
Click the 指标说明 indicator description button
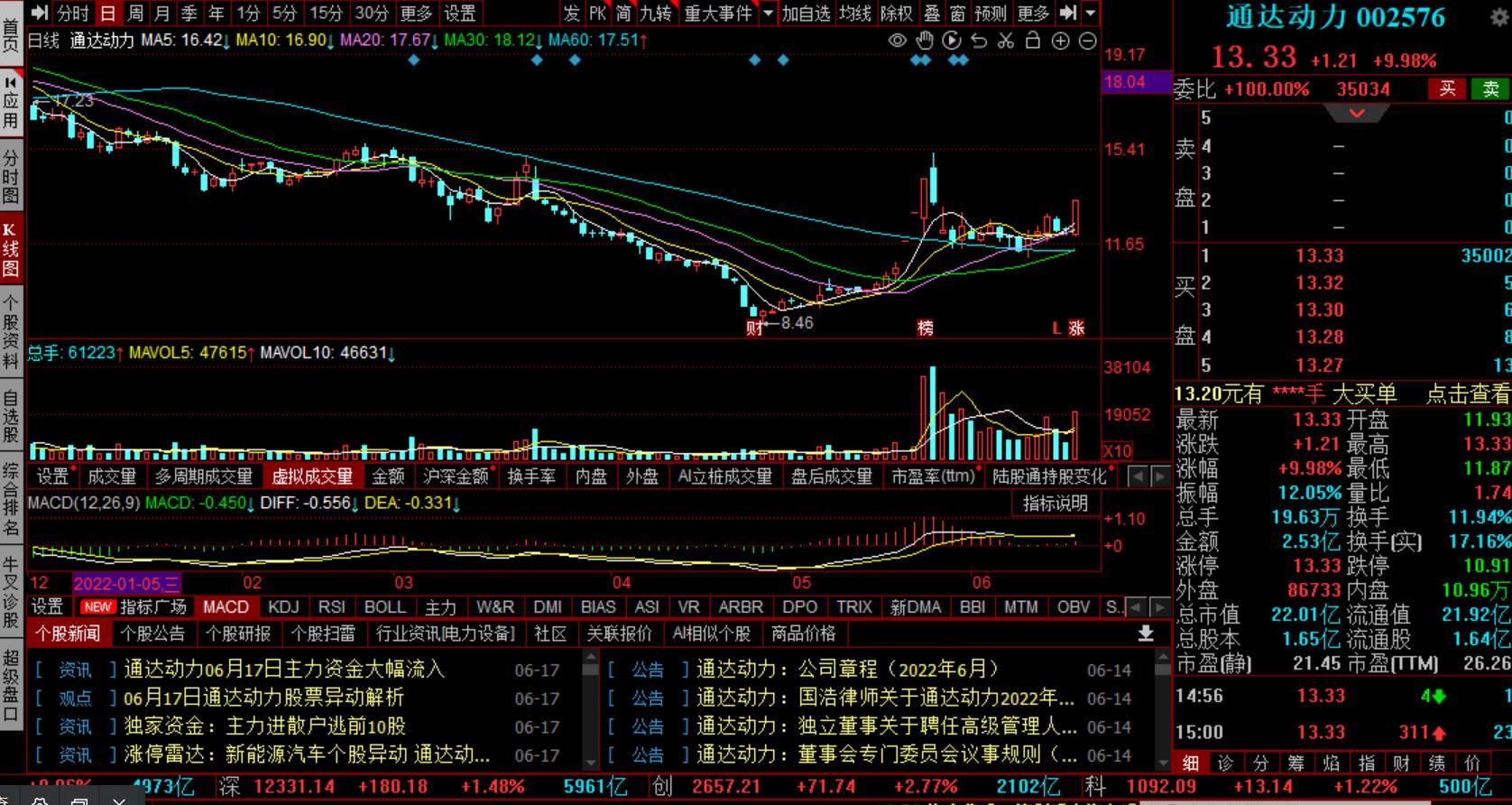[x=1056, y=504]
